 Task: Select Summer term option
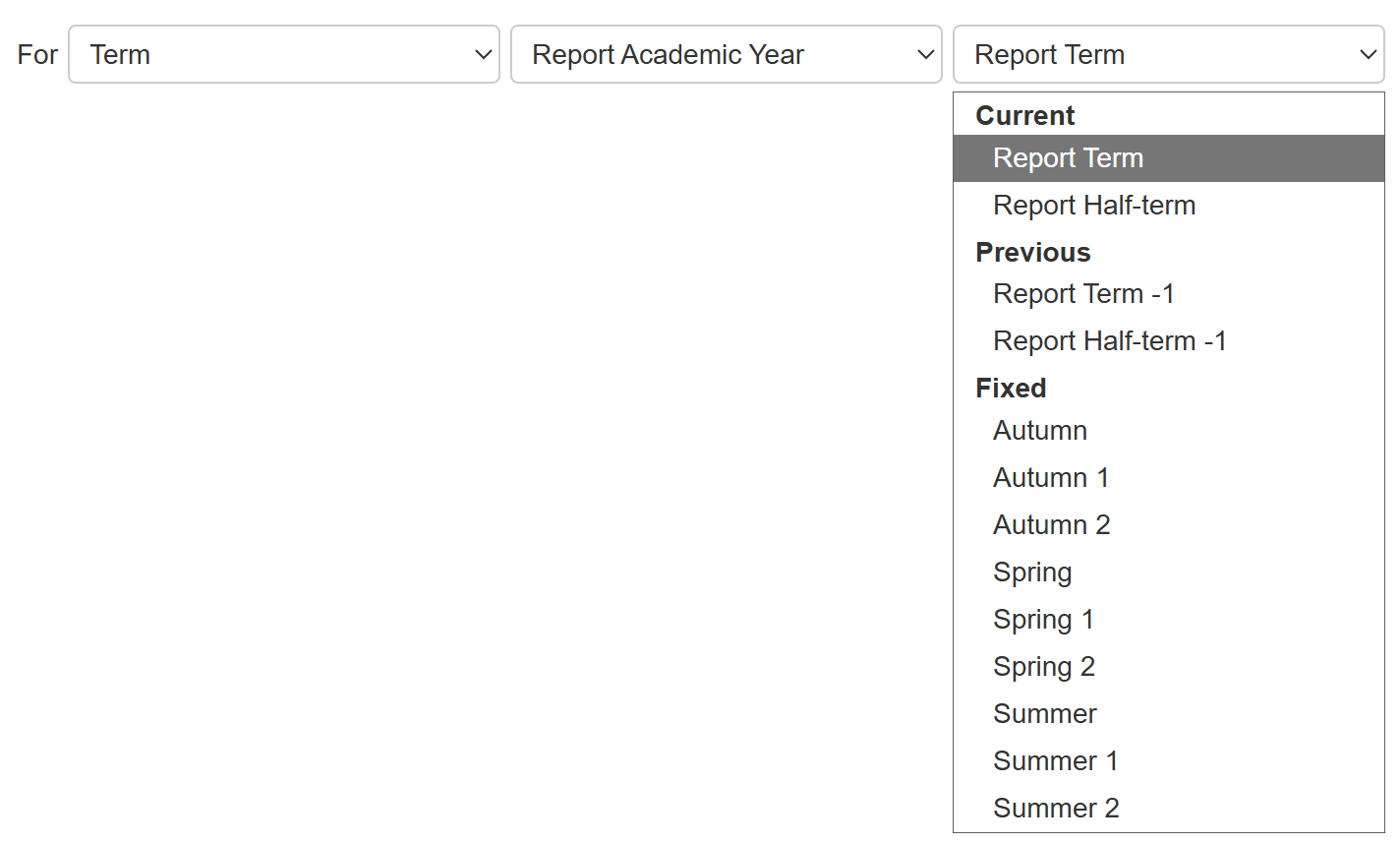click(x=1045, y=714)
